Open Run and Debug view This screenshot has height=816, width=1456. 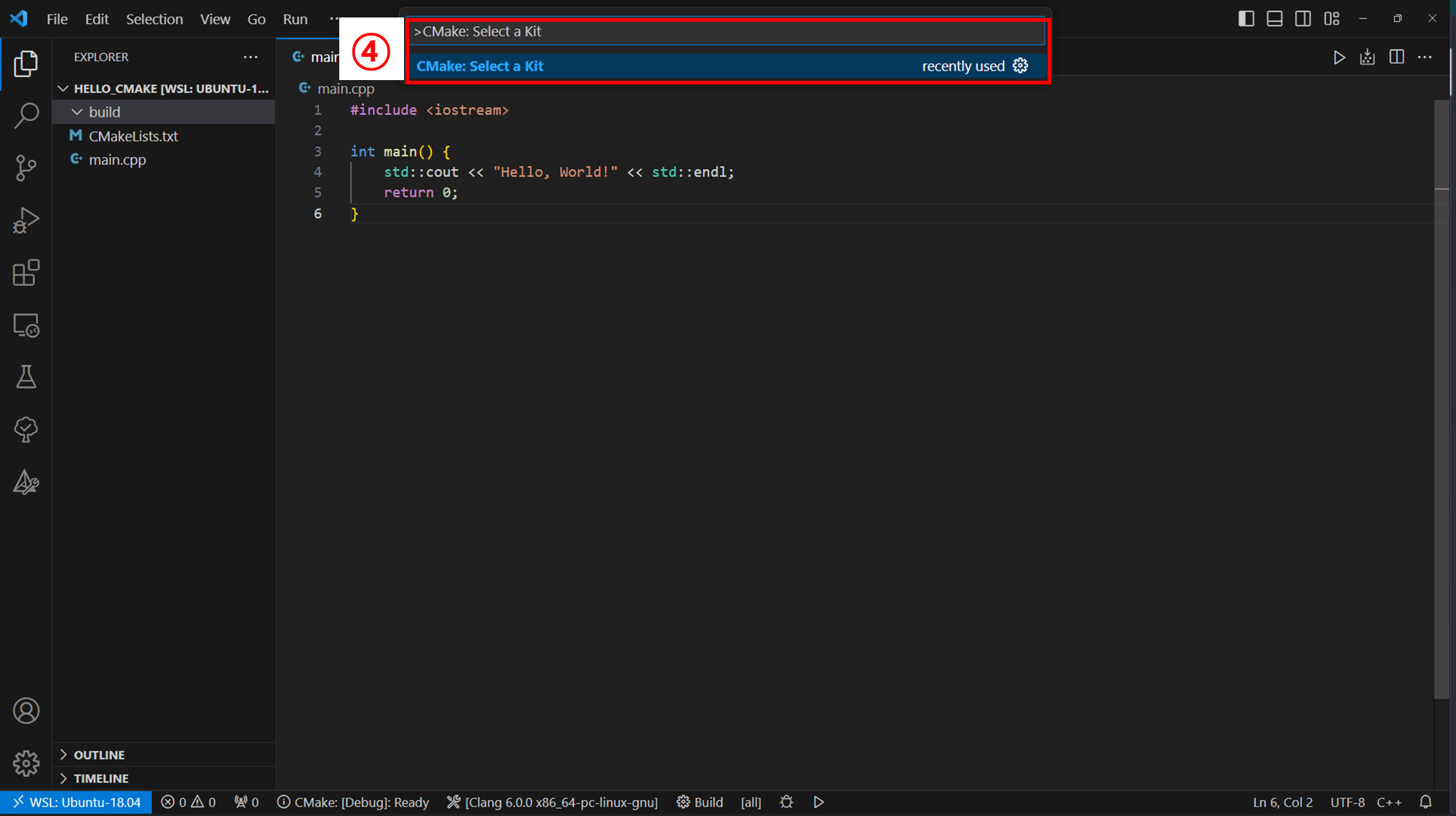tap(26, 220)
